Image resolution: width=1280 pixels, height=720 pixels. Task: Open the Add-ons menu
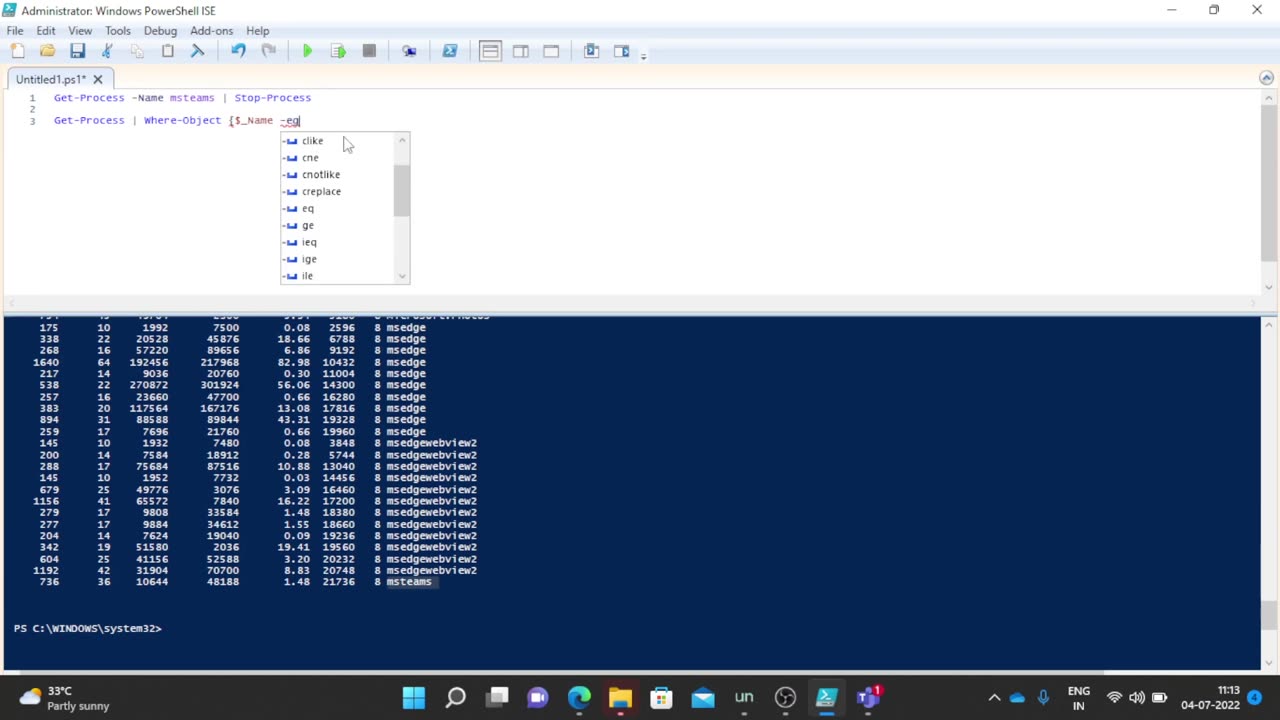(212, 31)
